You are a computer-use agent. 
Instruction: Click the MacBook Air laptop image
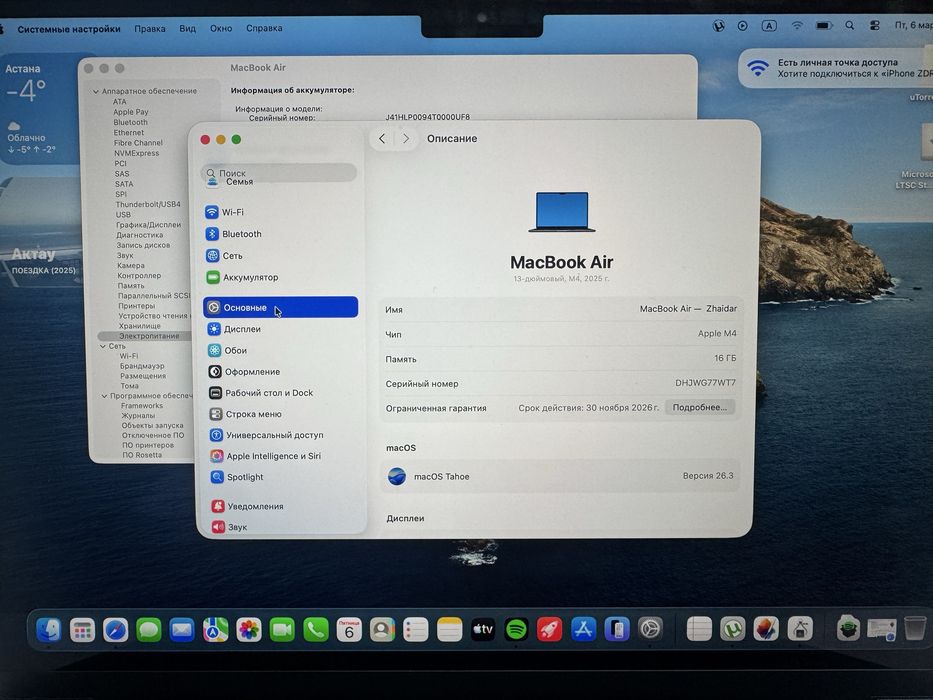pos(562,211)
